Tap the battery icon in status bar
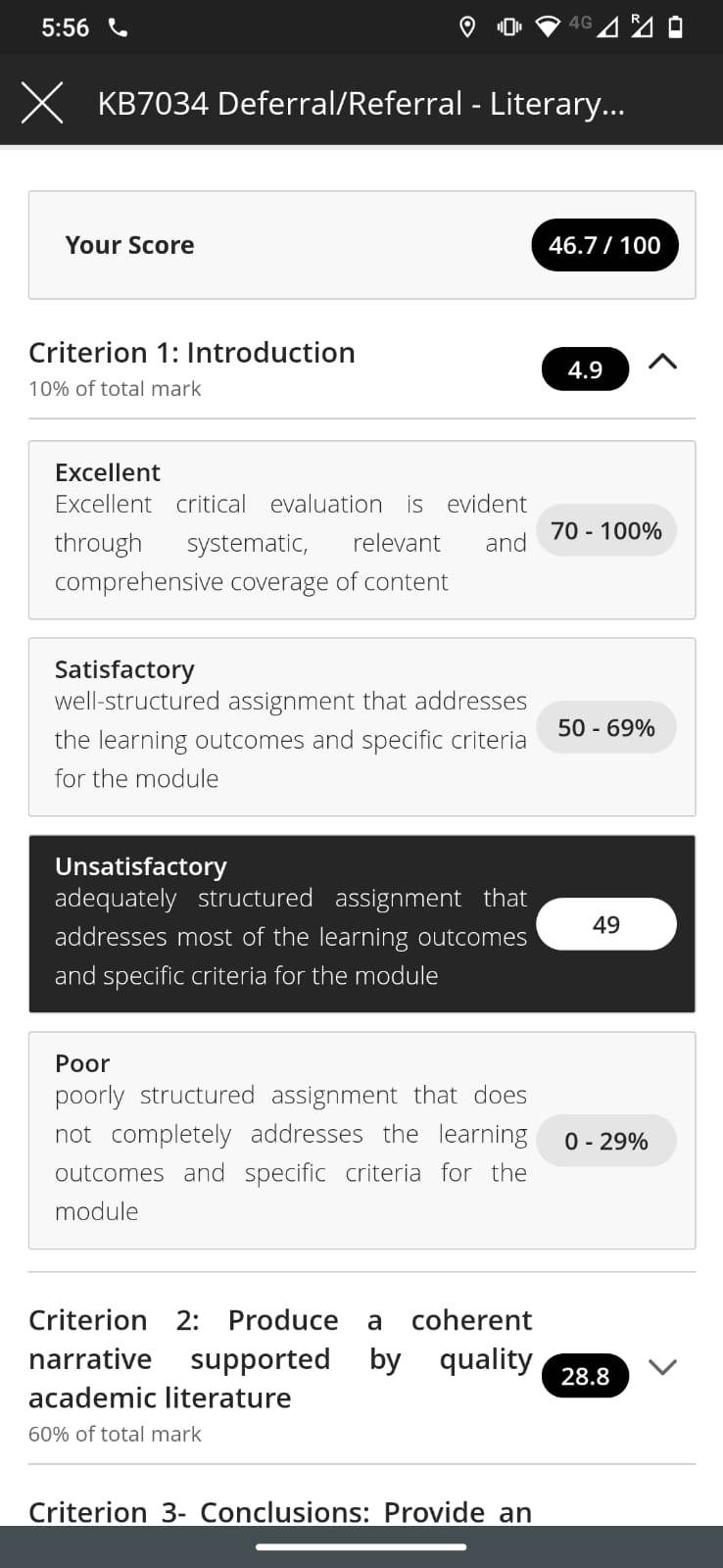Screen dimensions: 723x1568 pyautogui.click(x=675, y=27)
